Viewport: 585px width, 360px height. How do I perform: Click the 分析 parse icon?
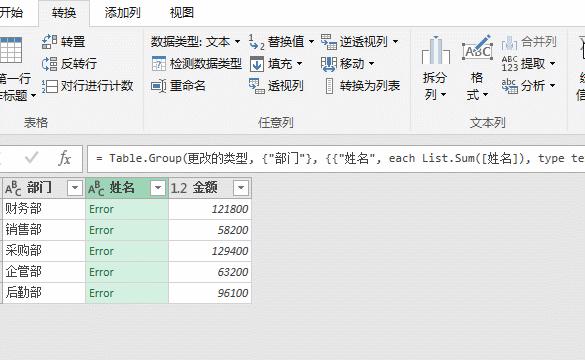pyautogui.click(x=510, y=86)
